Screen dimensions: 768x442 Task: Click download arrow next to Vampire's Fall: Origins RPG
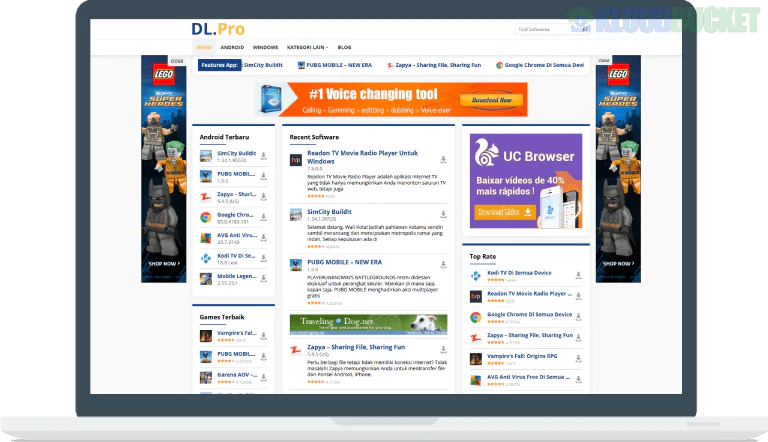coord(579,358)
